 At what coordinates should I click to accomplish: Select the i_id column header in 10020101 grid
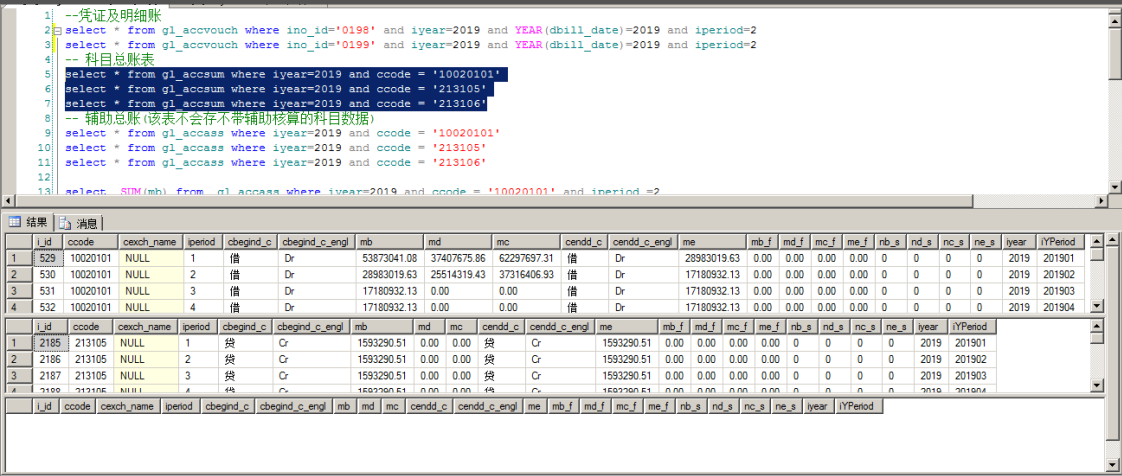coord(48,242)
